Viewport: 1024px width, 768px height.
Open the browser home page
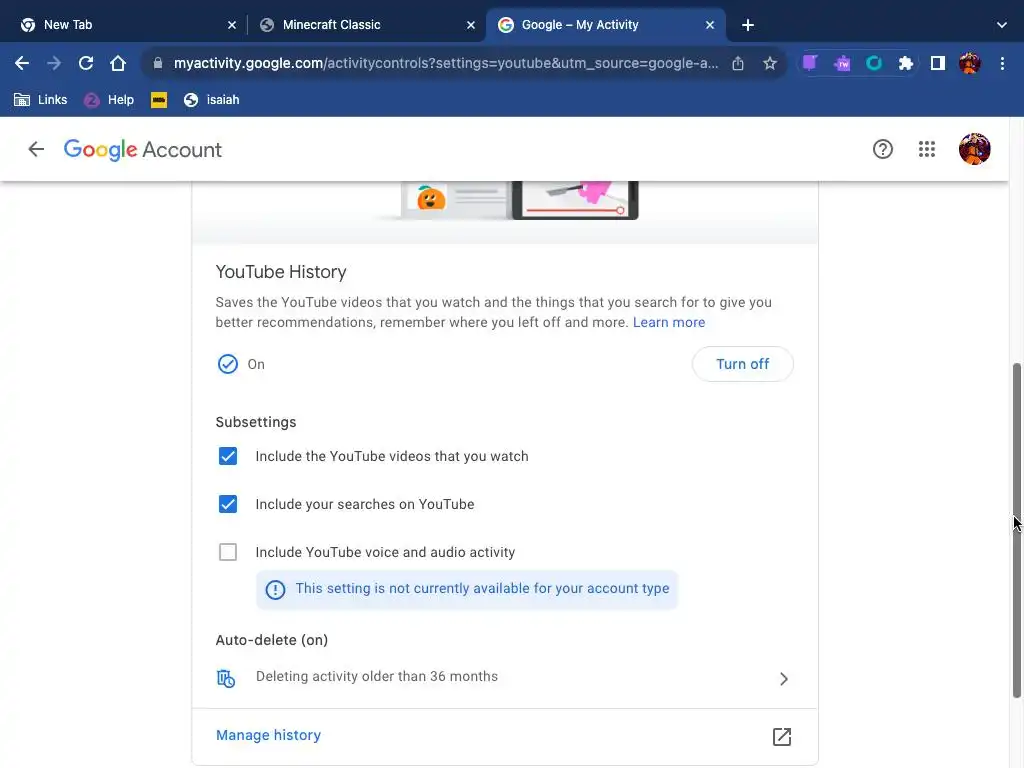[118, 63]
